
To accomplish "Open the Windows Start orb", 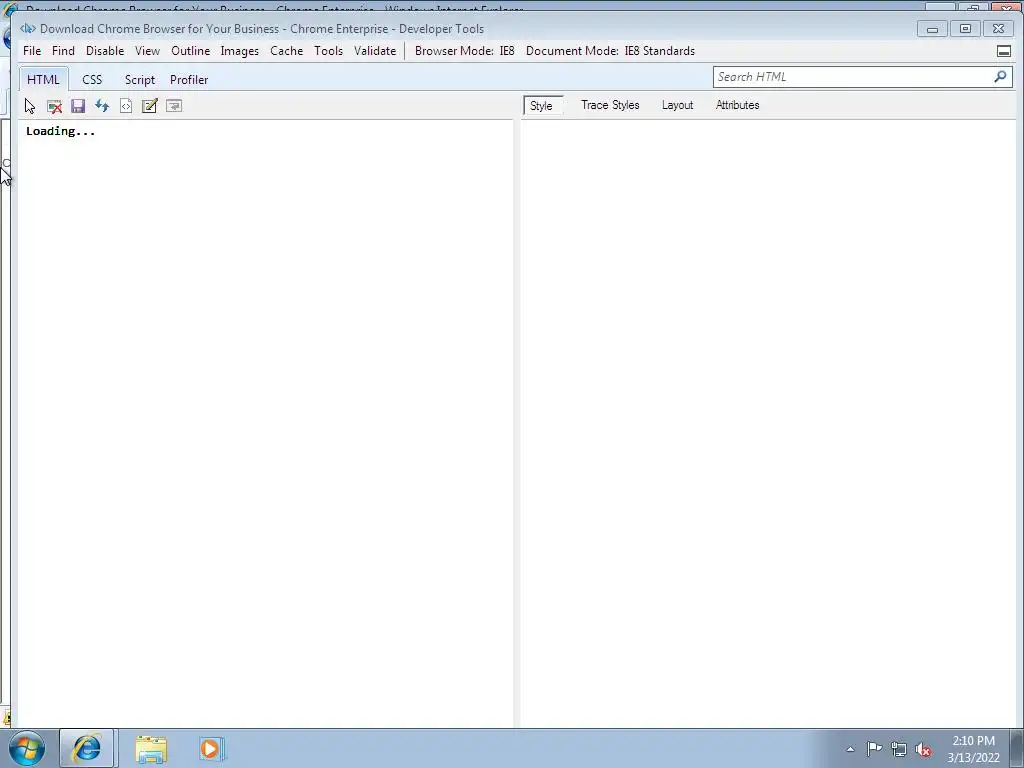I will [x=27, y=748].
